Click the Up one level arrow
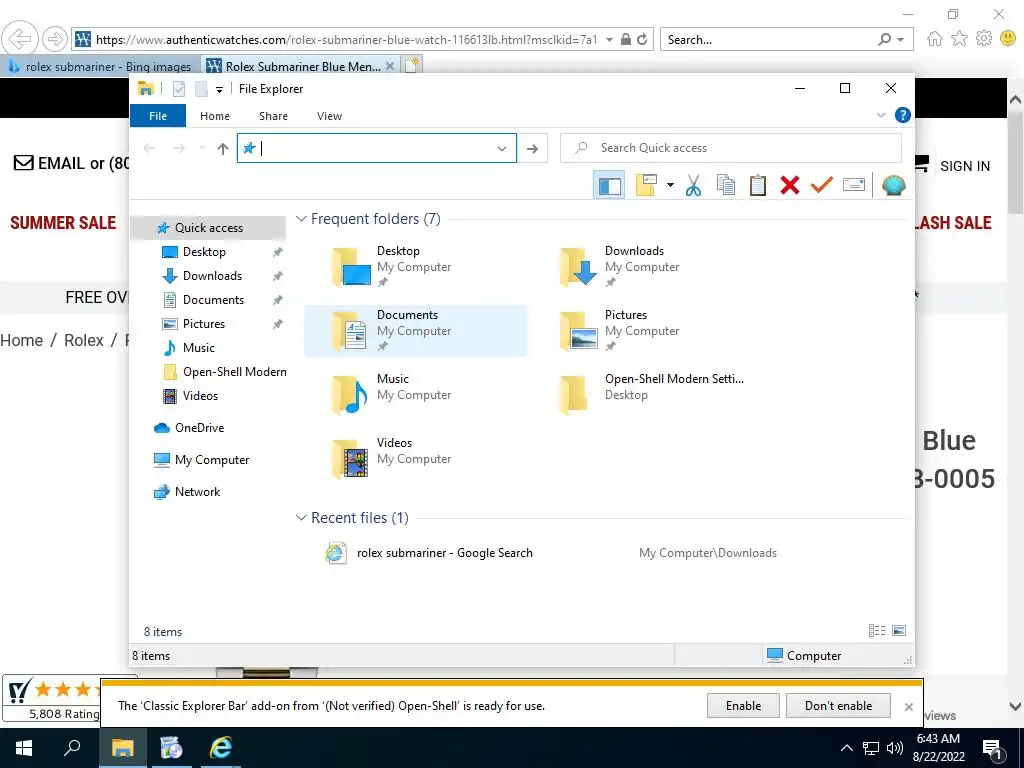Image resolution: width=1024 pixels, height=768 pixels. (x=223, y=148)
